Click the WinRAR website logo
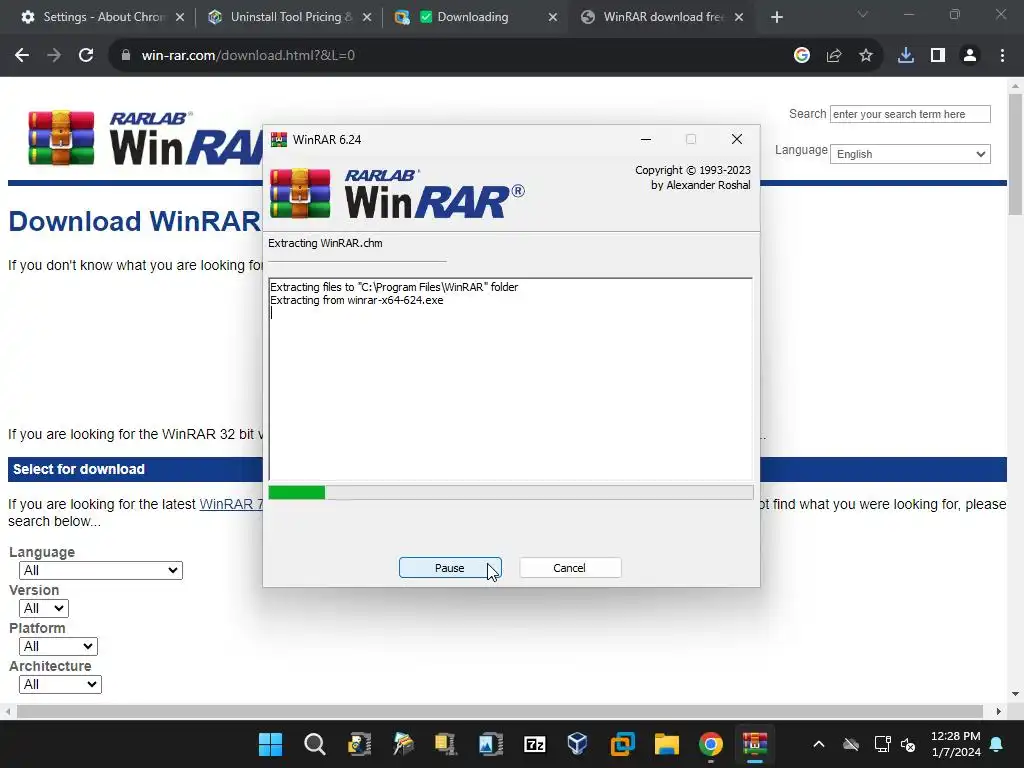Image resolution: width=1024 pixels, height=768 pixels. [x=145, y=138]
